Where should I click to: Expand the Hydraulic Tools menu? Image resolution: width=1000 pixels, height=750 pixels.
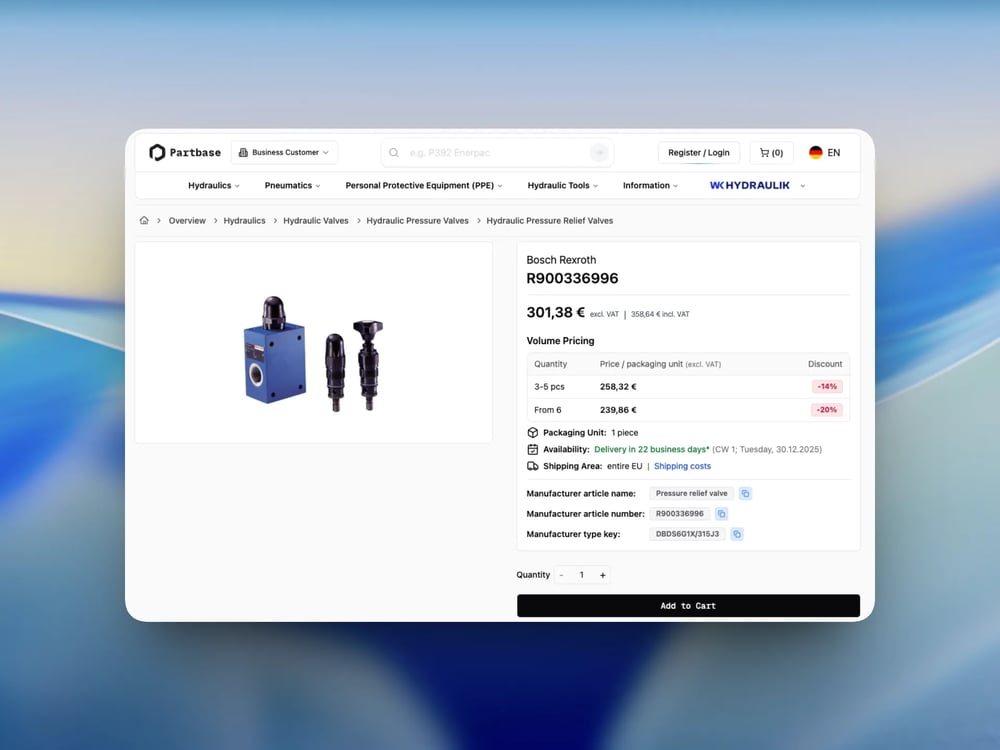point(562,186)
